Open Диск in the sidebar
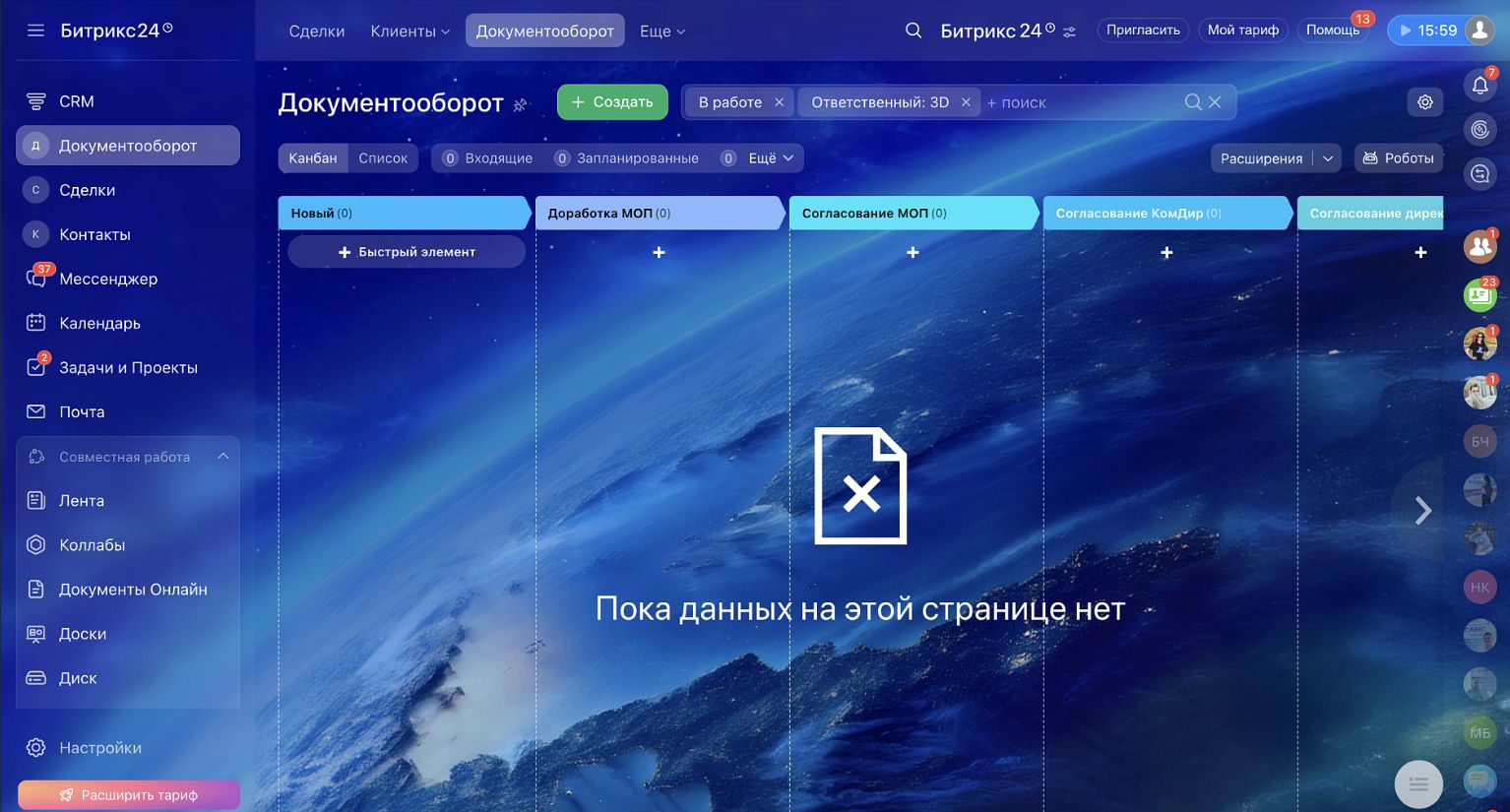 point(78,678)
